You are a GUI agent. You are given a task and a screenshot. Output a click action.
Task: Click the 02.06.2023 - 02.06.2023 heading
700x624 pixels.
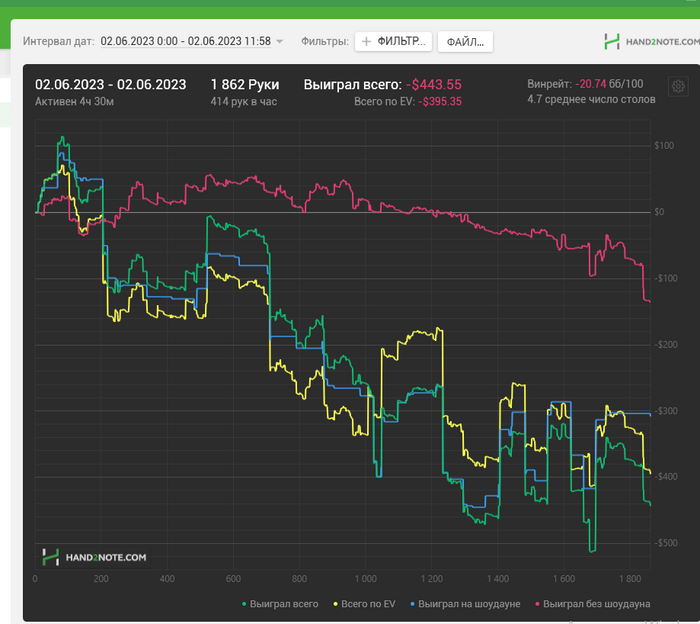[x=110, y=84]
